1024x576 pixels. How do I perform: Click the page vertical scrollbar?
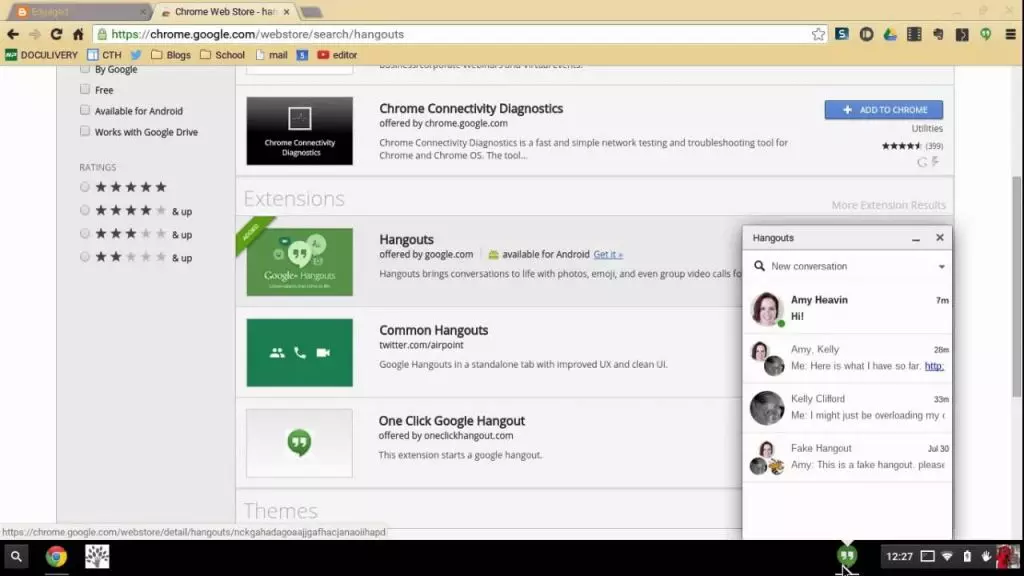point(1017,286)
